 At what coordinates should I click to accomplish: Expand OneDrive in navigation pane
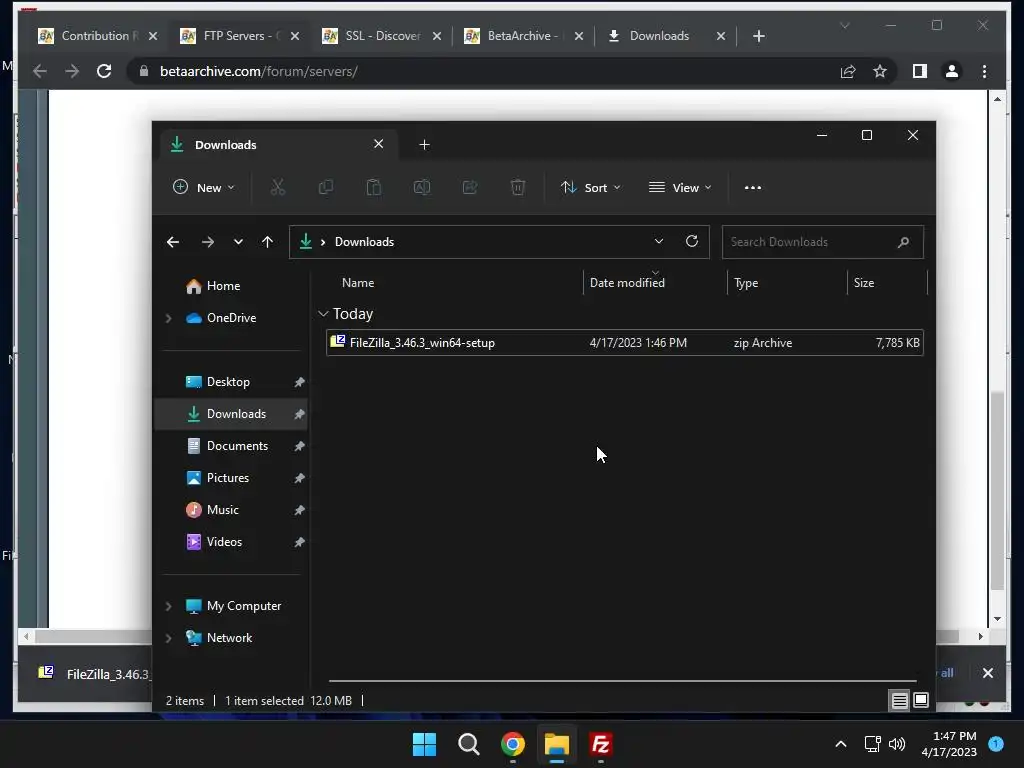click(168, 318)
